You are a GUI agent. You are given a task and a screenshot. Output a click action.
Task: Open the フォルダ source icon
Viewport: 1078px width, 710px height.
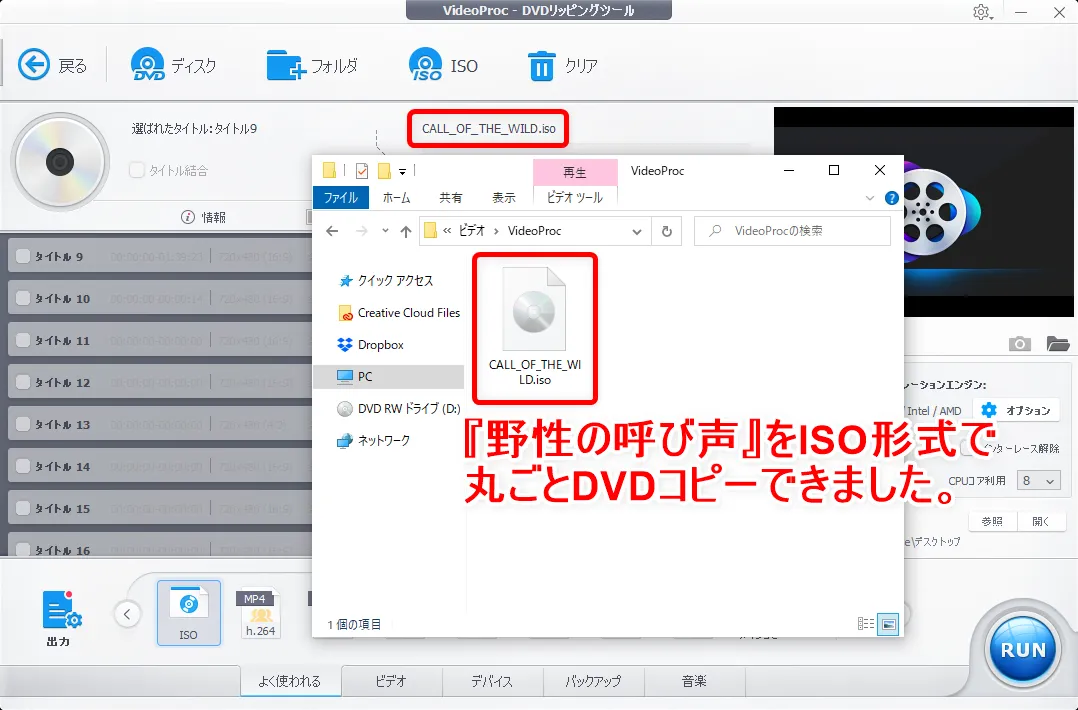[312, 65]
